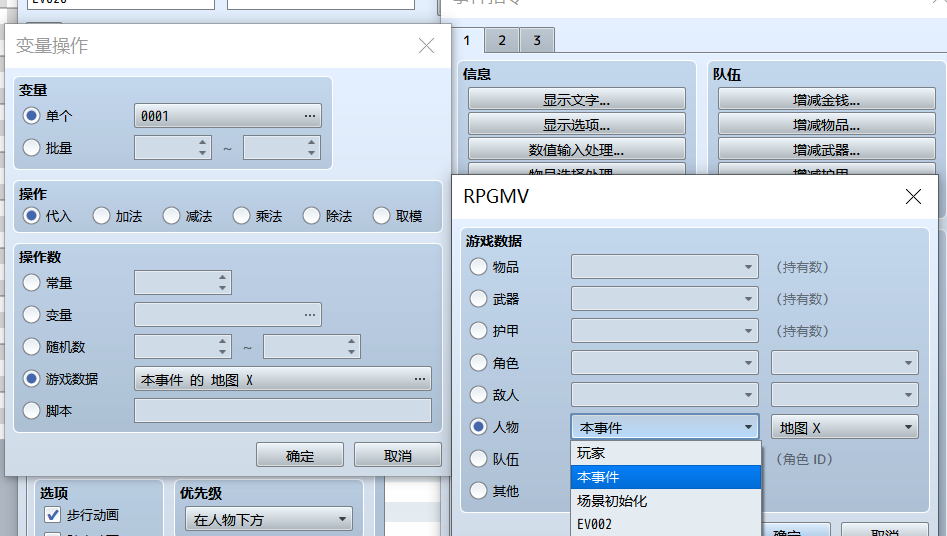Screen dimensions: 947x536
Task: Click the 显示文字... command button
Action: coord(577,99)
